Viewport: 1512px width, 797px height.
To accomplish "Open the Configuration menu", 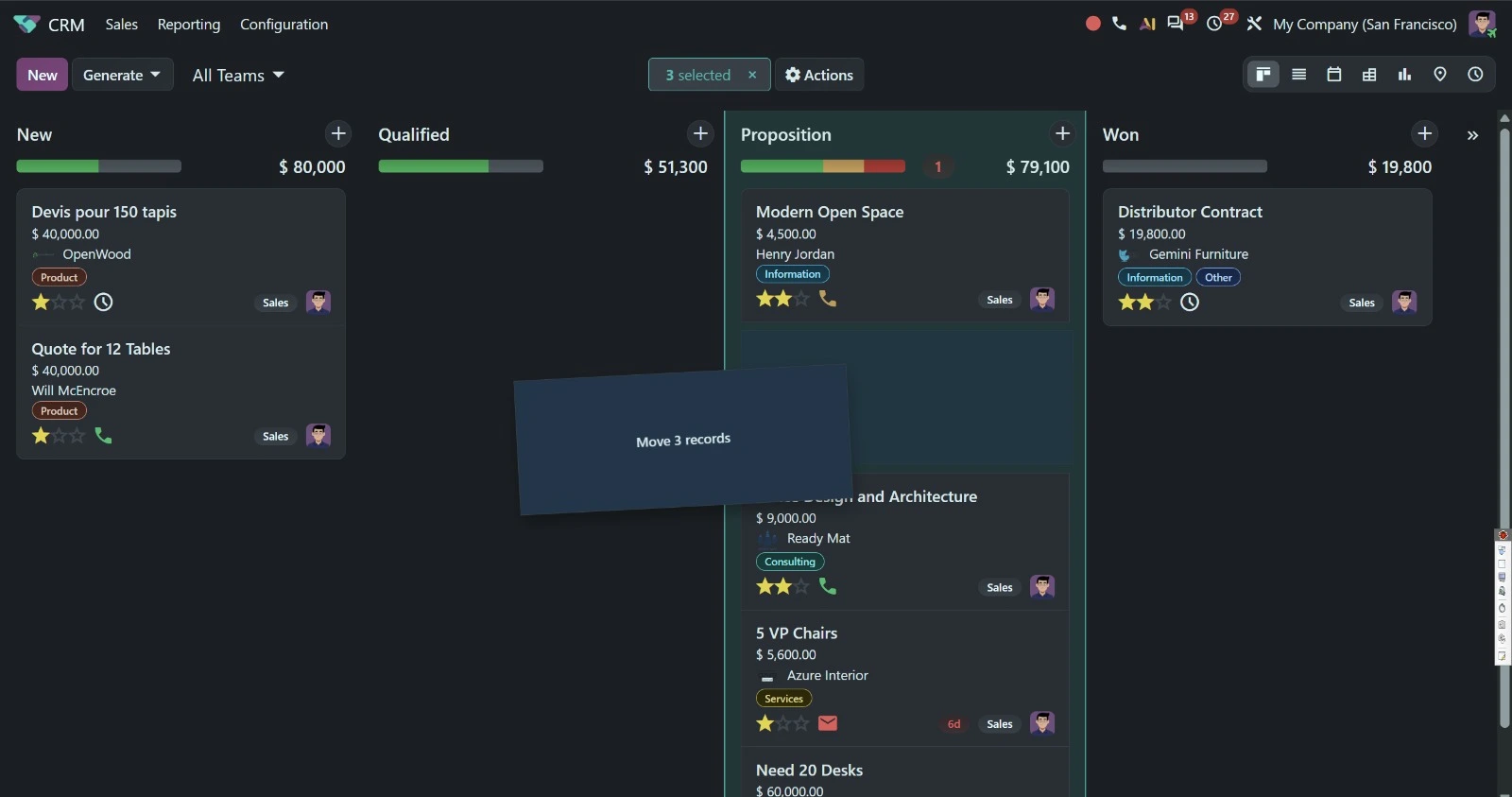I will 284,25.
